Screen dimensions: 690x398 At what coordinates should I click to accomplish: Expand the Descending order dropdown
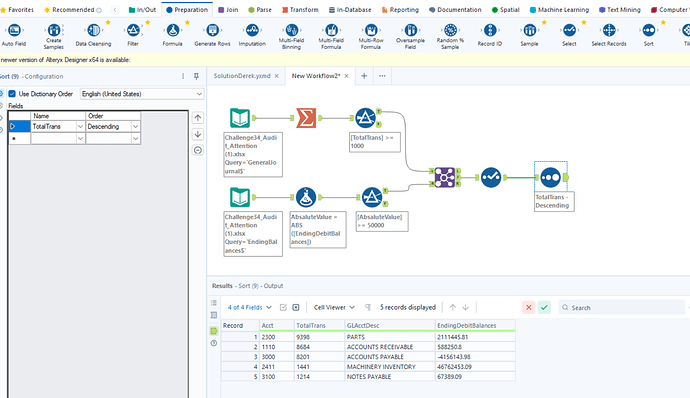pos(135,126)
